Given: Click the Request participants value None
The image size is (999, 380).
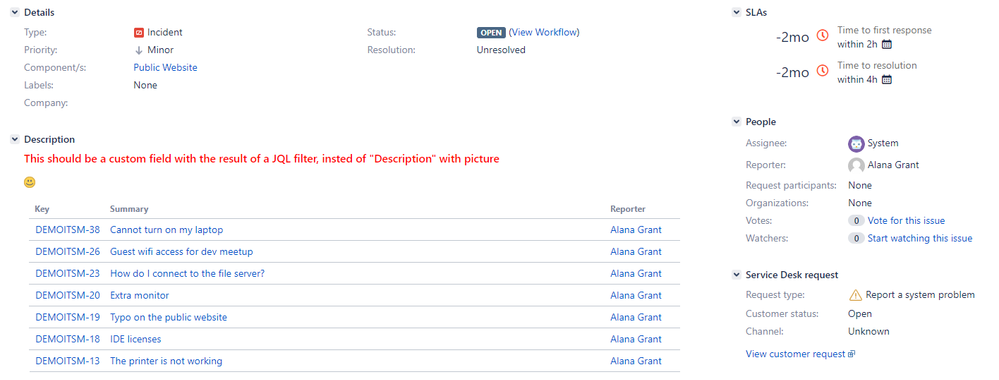Looking at the screenshot, I should 860,186.
